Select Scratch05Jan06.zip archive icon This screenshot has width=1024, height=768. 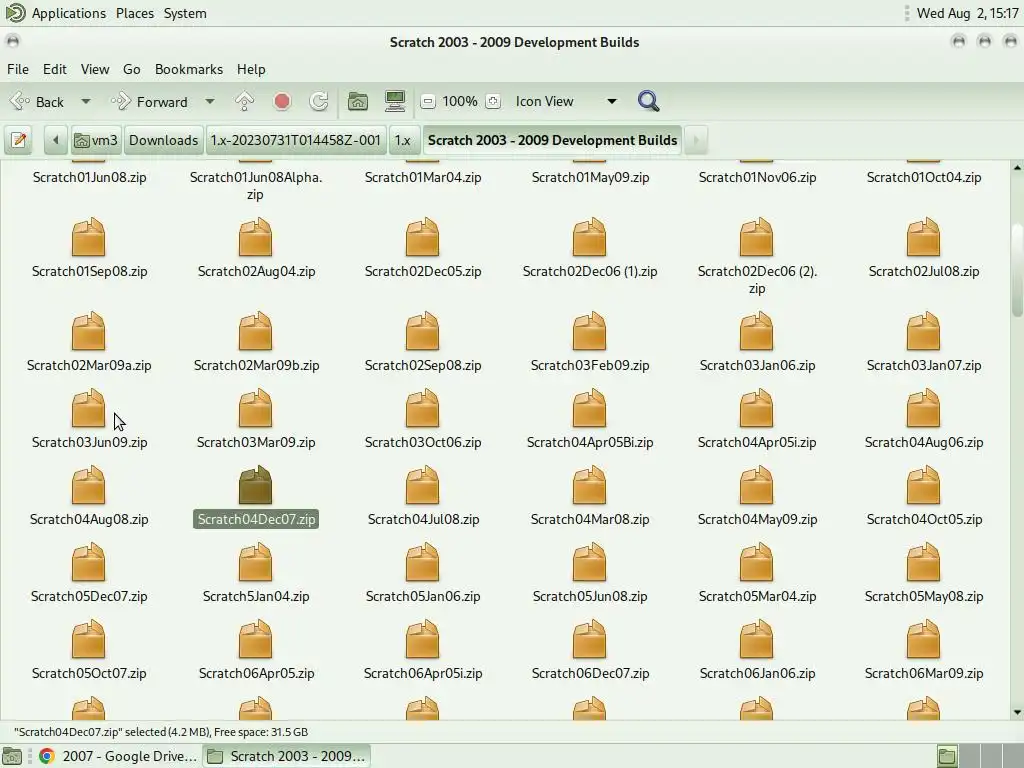(x=423, y=562)
